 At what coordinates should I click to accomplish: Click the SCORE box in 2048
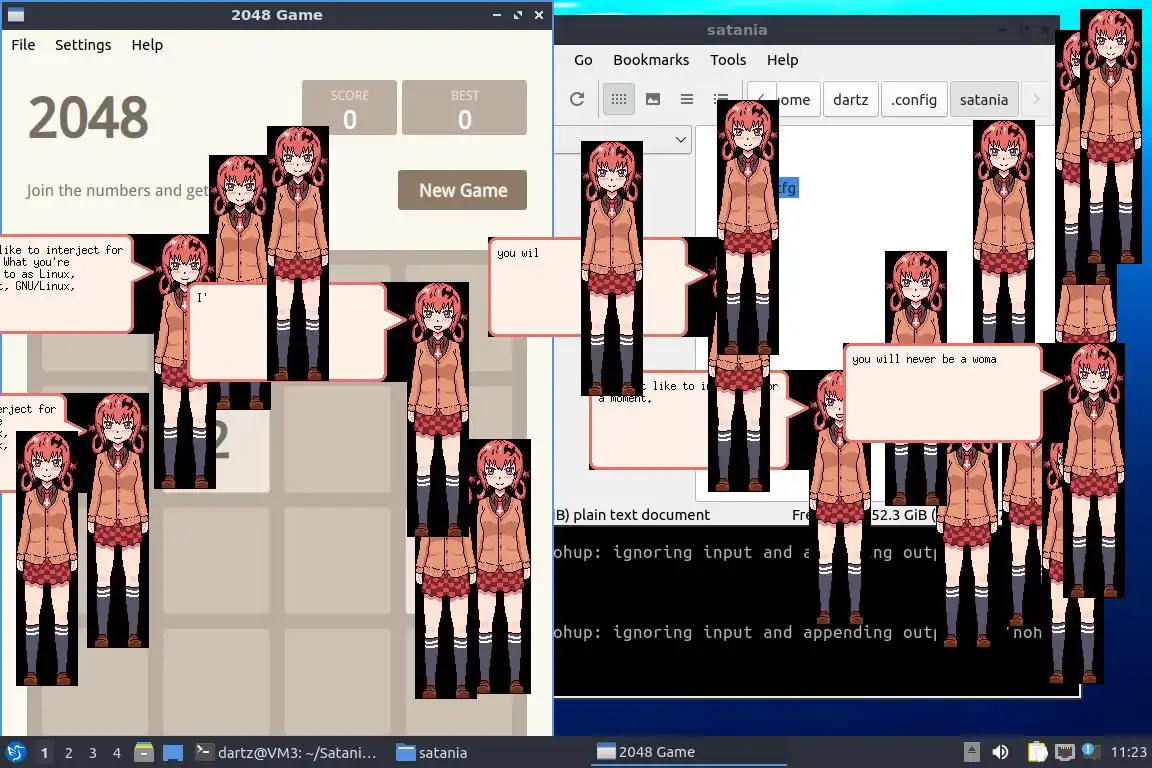click(x=350, y=108)
